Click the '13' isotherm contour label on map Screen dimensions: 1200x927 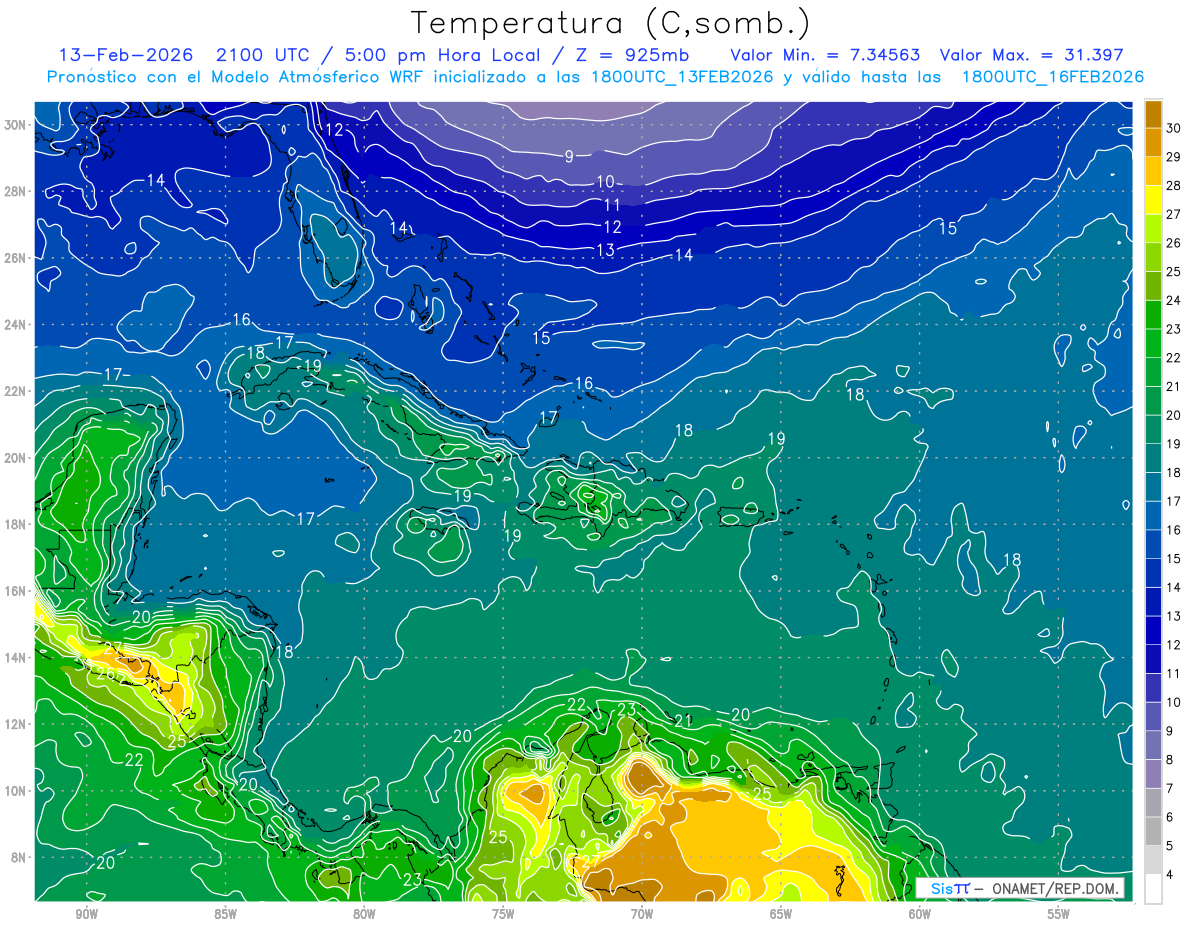point(605,250)
